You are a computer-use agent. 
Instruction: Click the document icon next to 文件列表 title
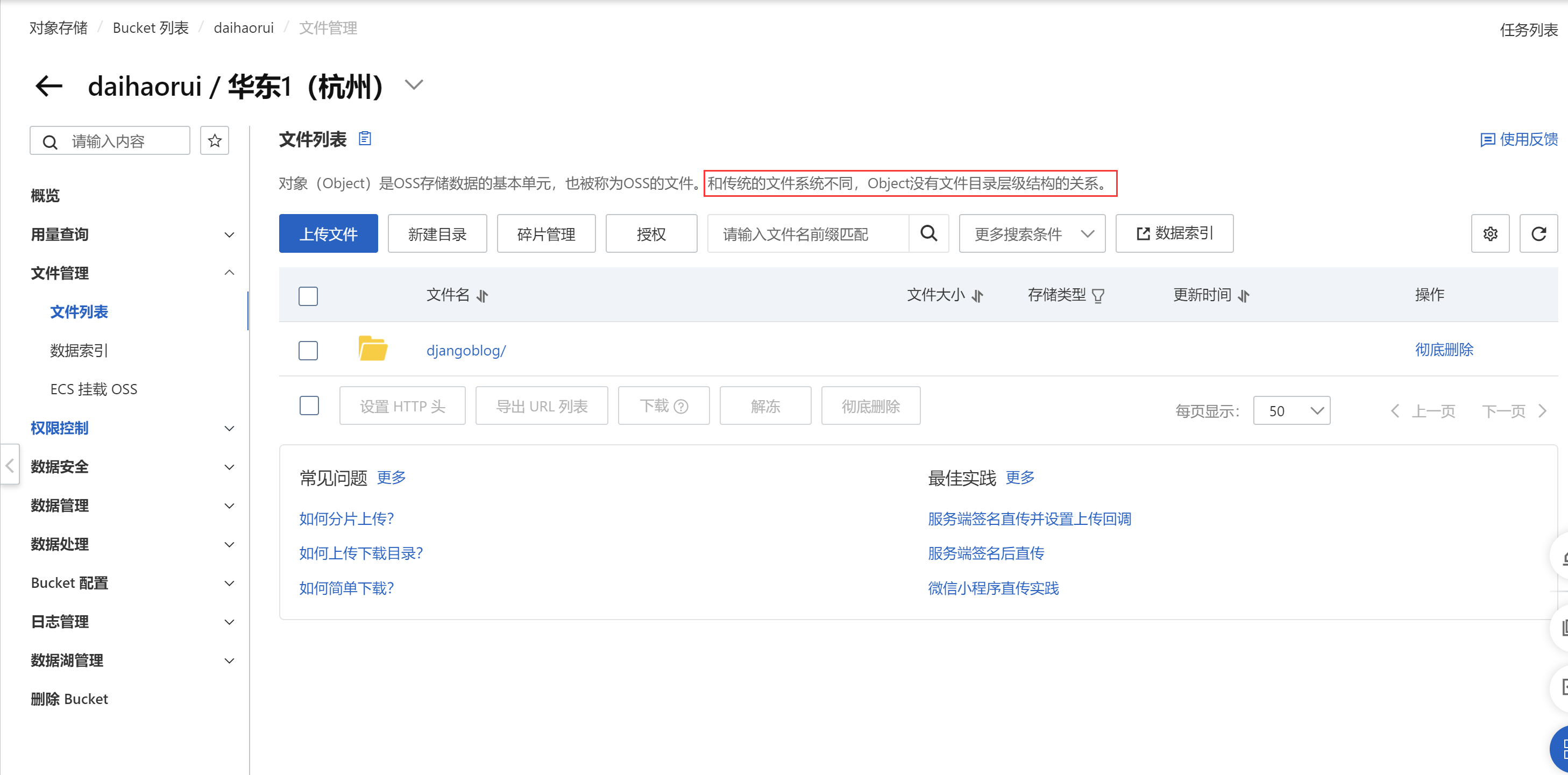[x=365, y=139]
